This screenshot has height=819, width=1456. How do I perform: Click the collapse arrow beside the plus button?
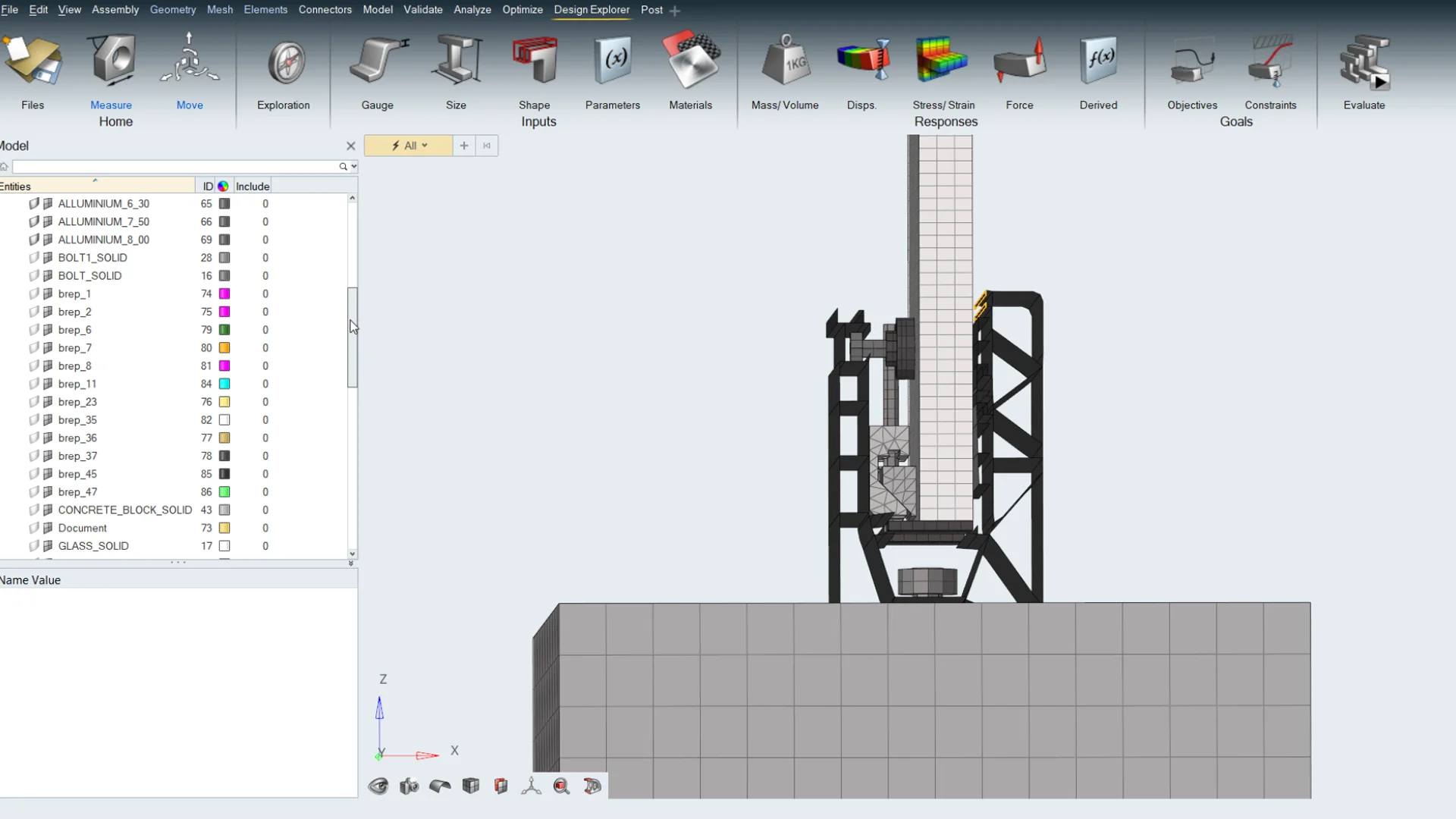pyautogui.click(x=487, y=146)
